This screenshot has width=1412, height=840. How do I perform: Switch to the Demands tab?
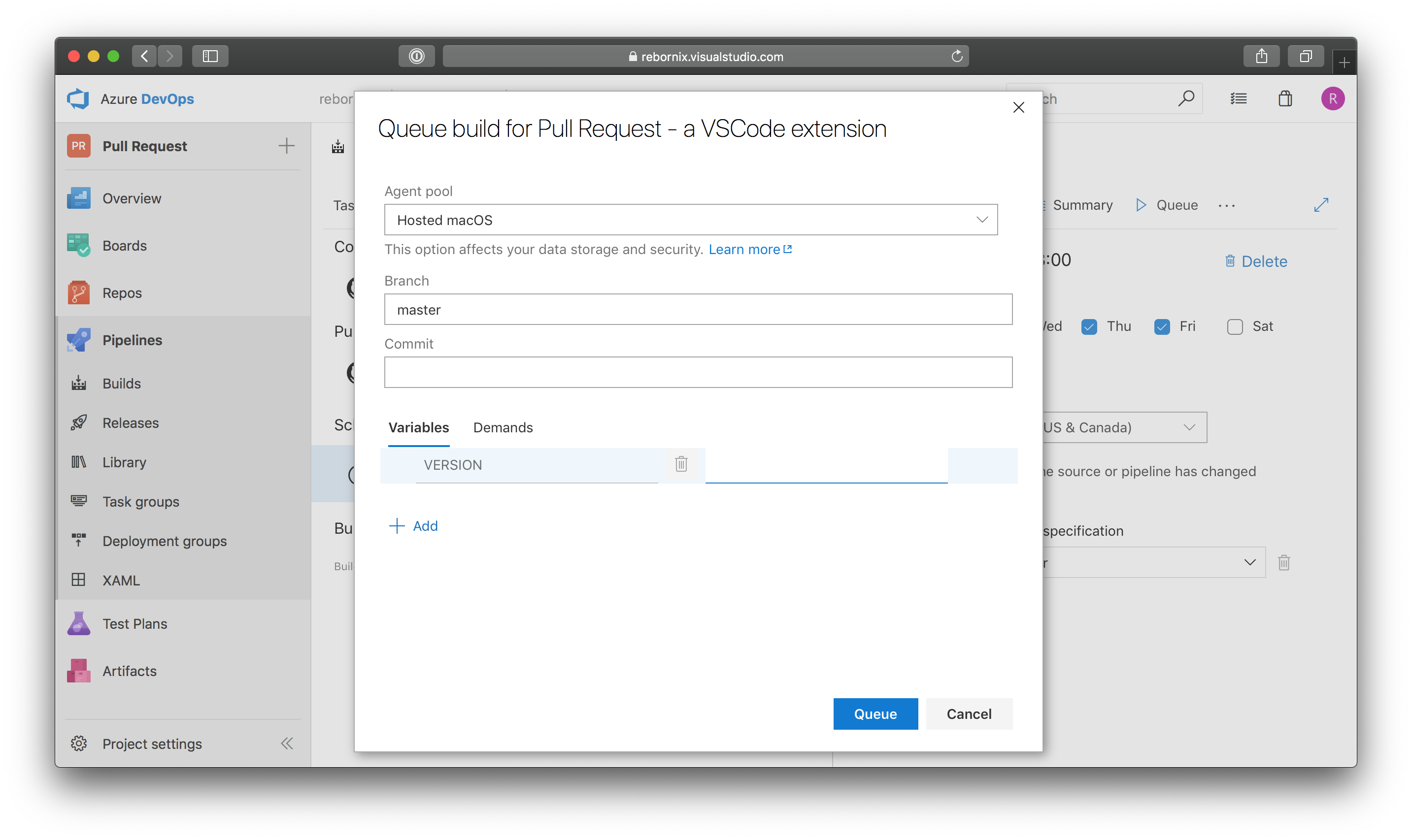coord(503,427)
